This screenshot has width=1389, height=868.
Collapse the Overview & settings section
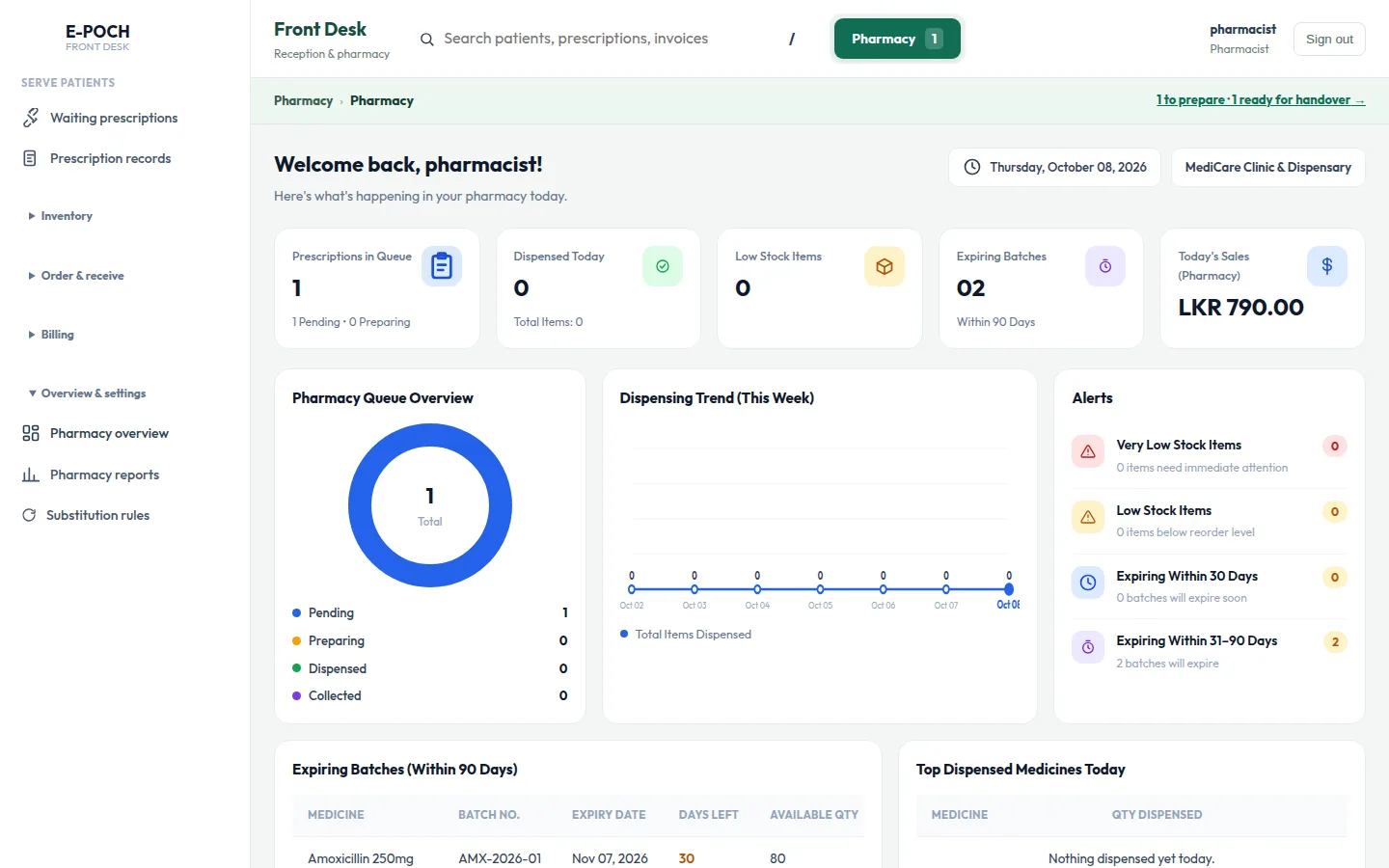[x=87, y=393]
